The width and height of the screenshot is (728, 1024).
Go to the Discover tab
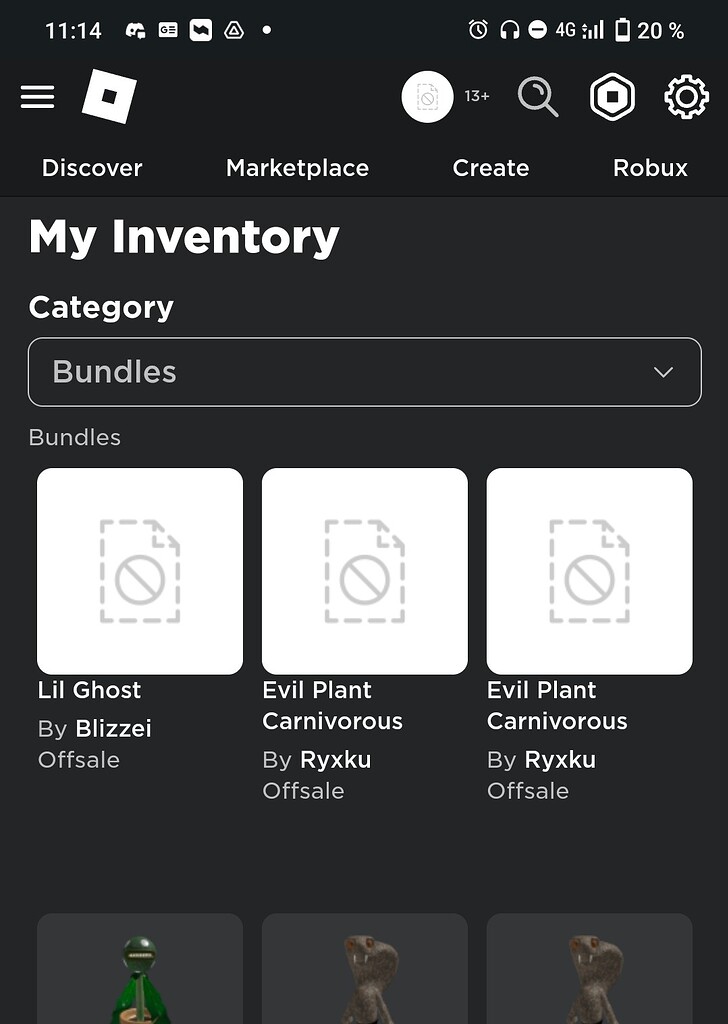click(92, 168)
